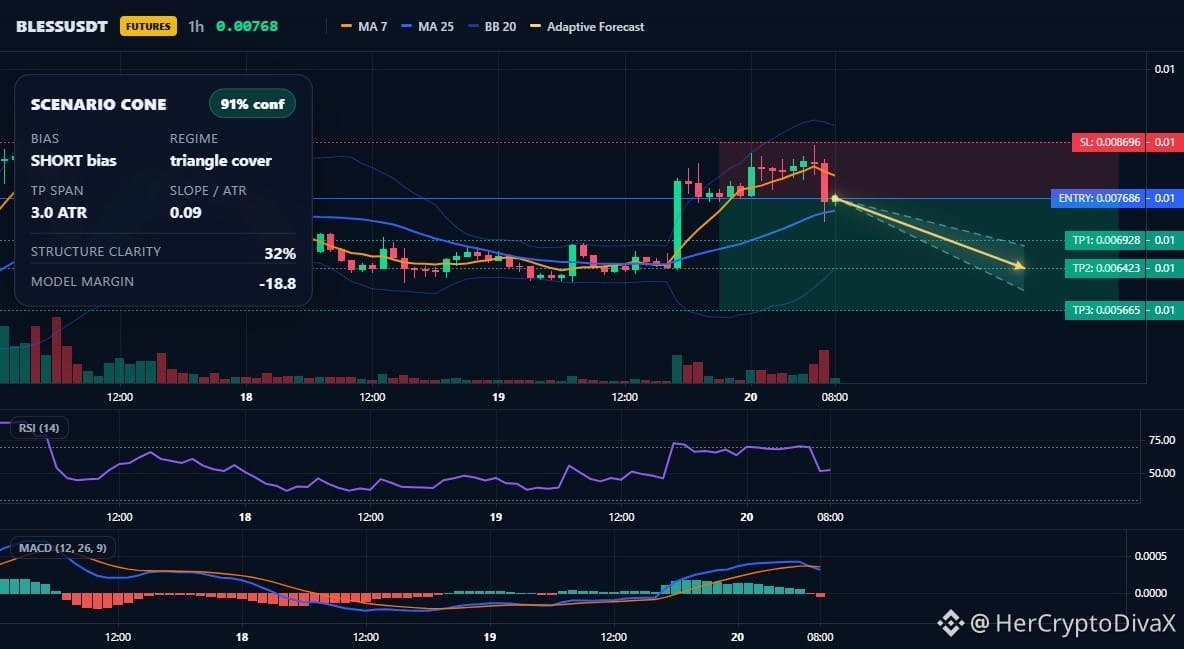Toggle the MA 7 legend entry

pos(365,26)
